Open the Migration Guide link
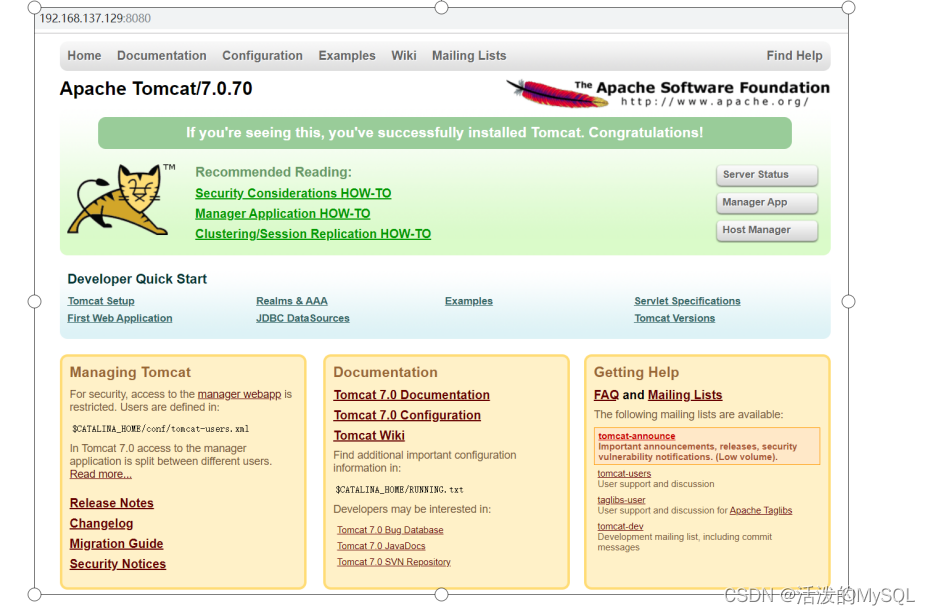930x615 pixels. click(116, 544)
